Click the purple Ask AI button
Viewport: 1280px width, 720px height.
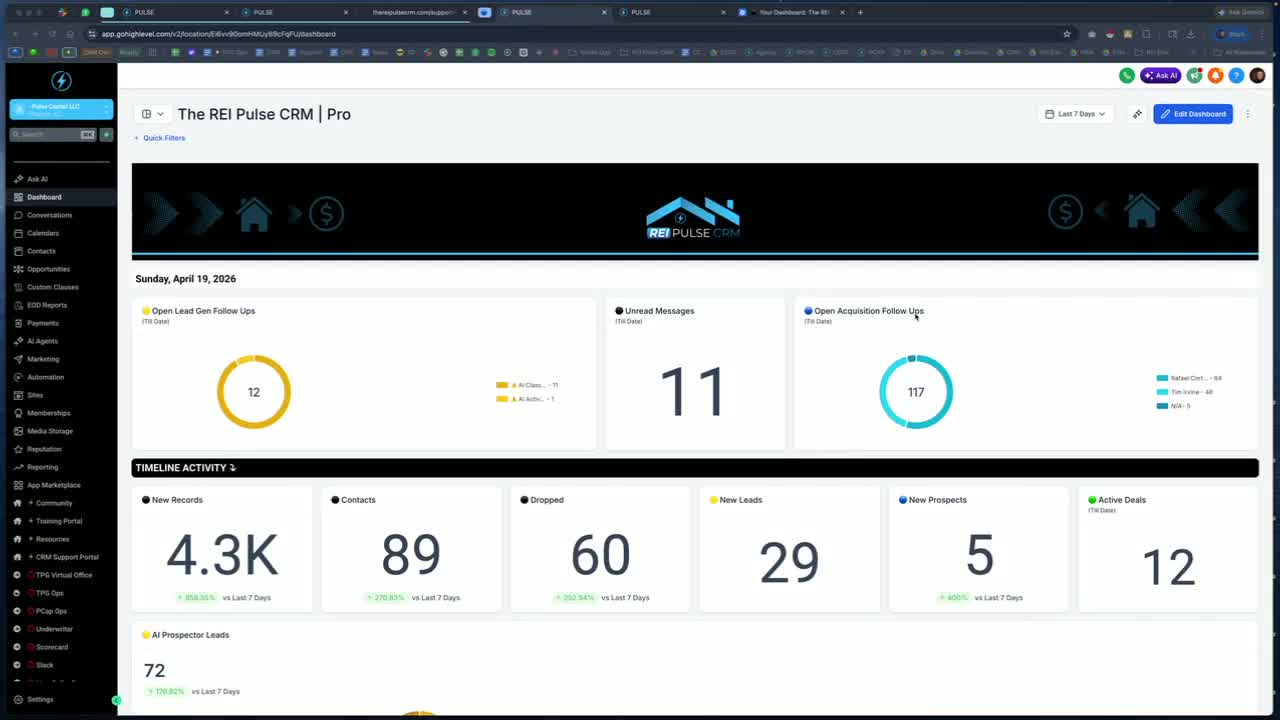[1161, 75]
